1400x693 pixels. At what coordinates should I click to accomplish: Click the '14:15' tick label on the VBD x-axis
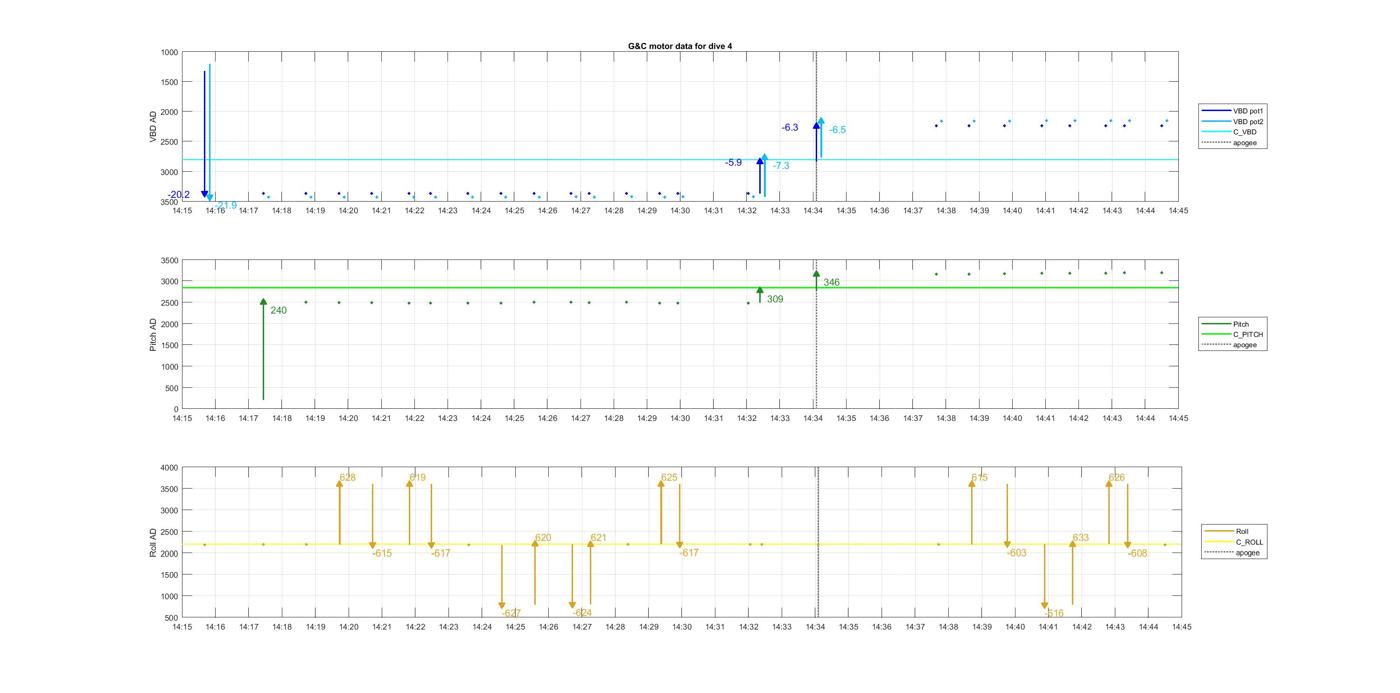[182, 210]
